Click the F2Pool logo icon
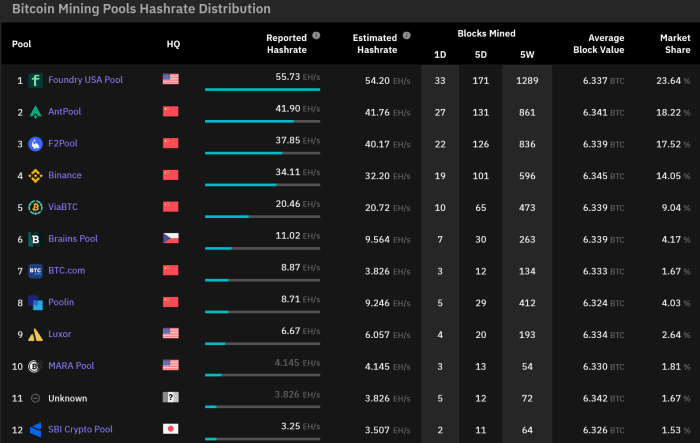700x443 pixels. (35, 143)
